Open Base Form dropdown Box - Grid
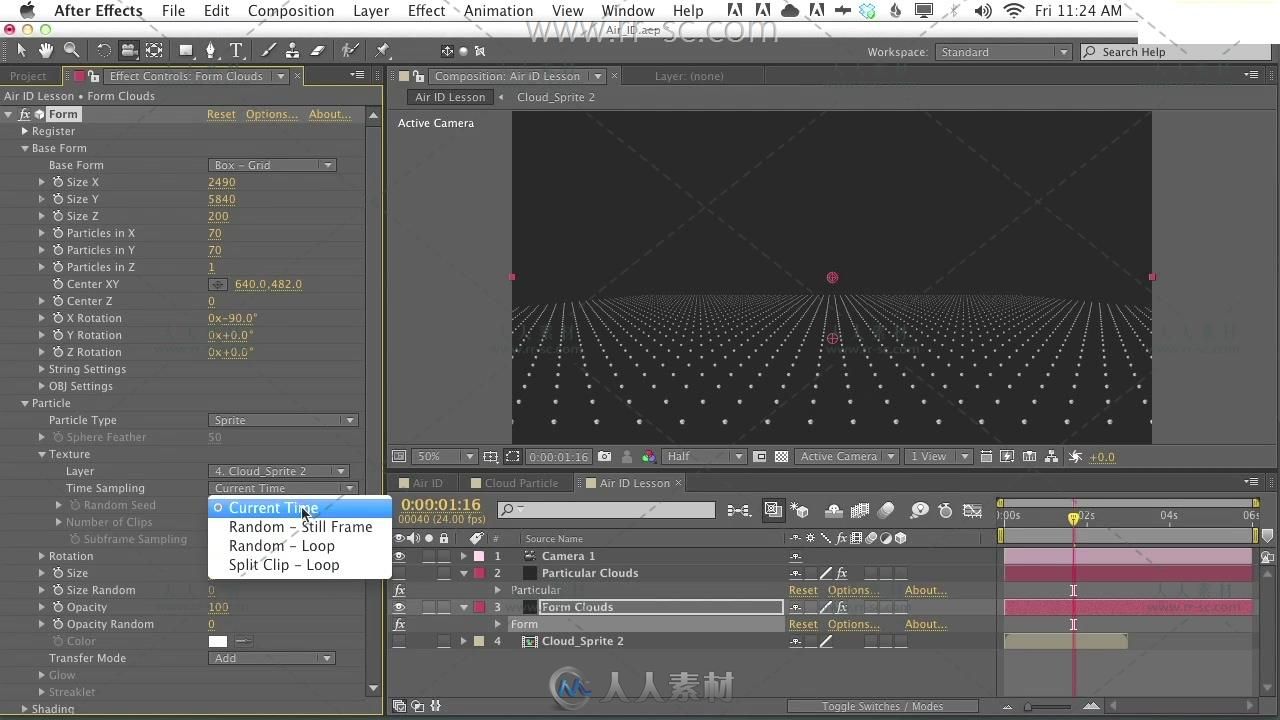This screenshot has width=1280, height=720. click(x=272, y=165)
